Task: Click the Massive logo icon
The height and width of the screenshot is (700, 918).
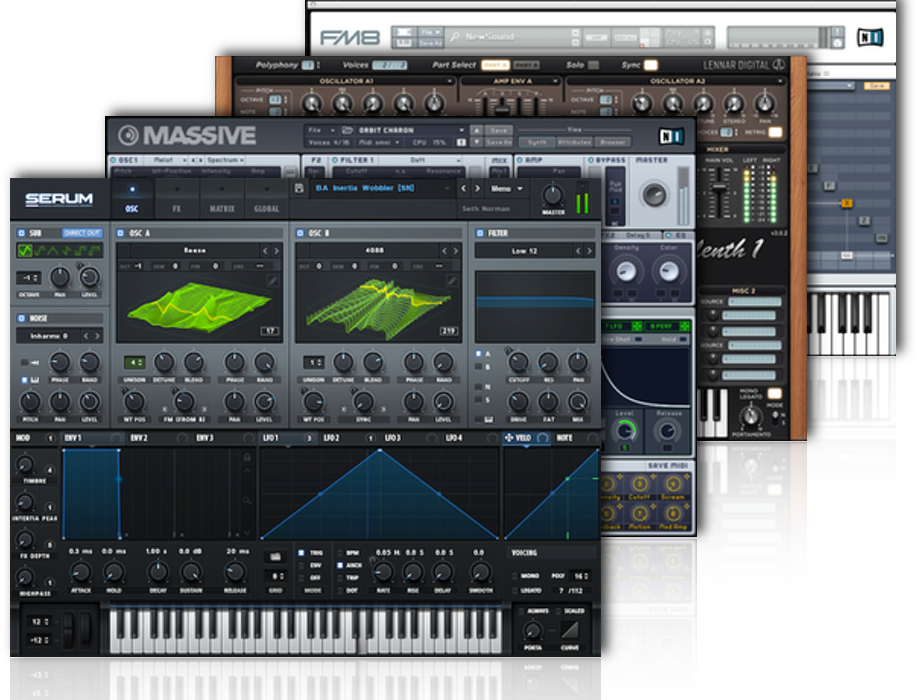Action: (x=128, y=136)
